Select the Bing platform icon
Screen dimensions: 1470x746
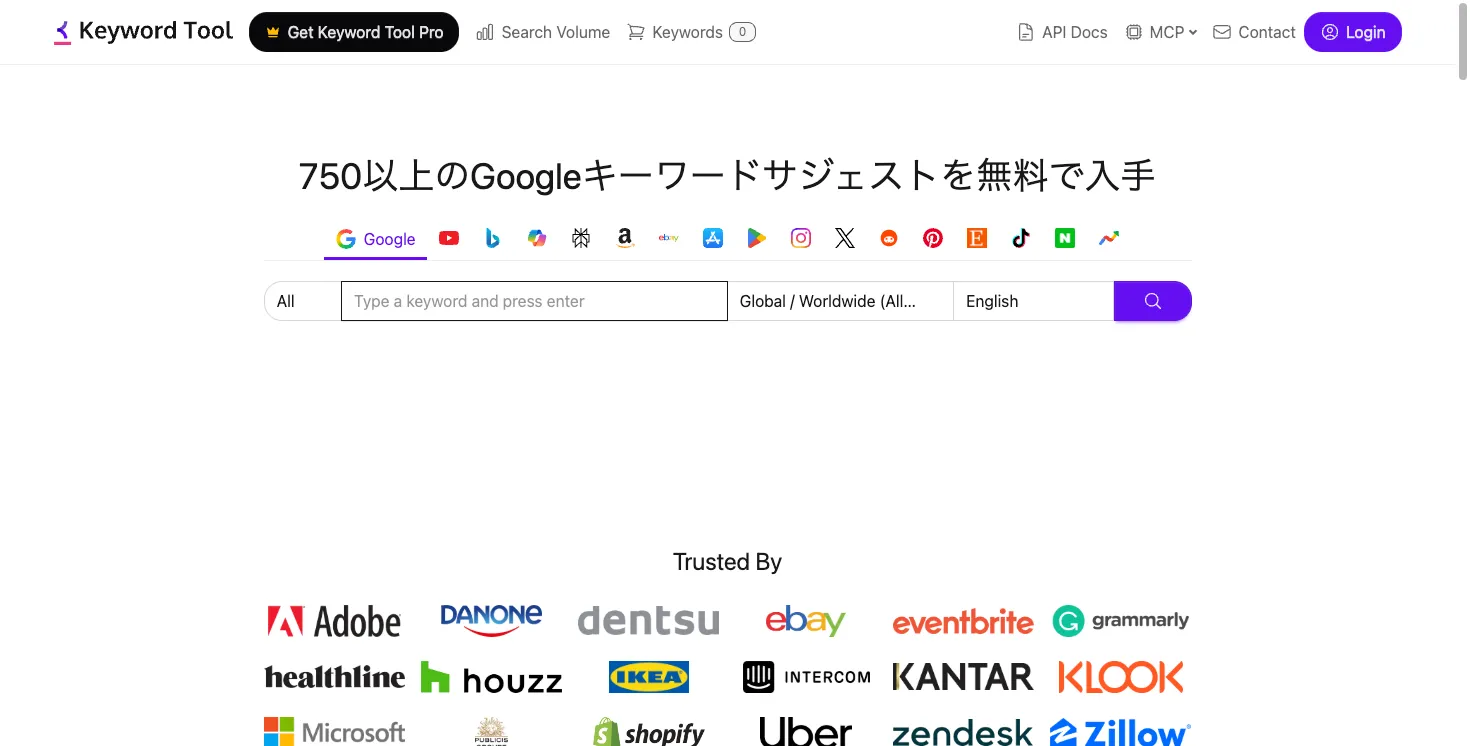[x=493, y=238]
